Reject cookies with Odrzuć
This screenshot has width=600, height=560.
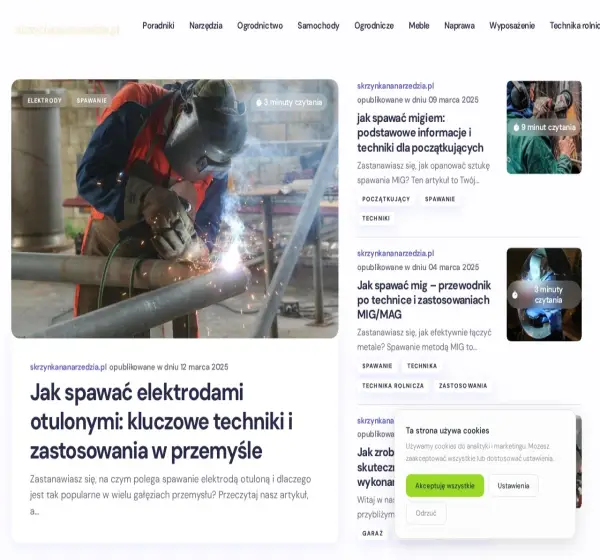426,513
